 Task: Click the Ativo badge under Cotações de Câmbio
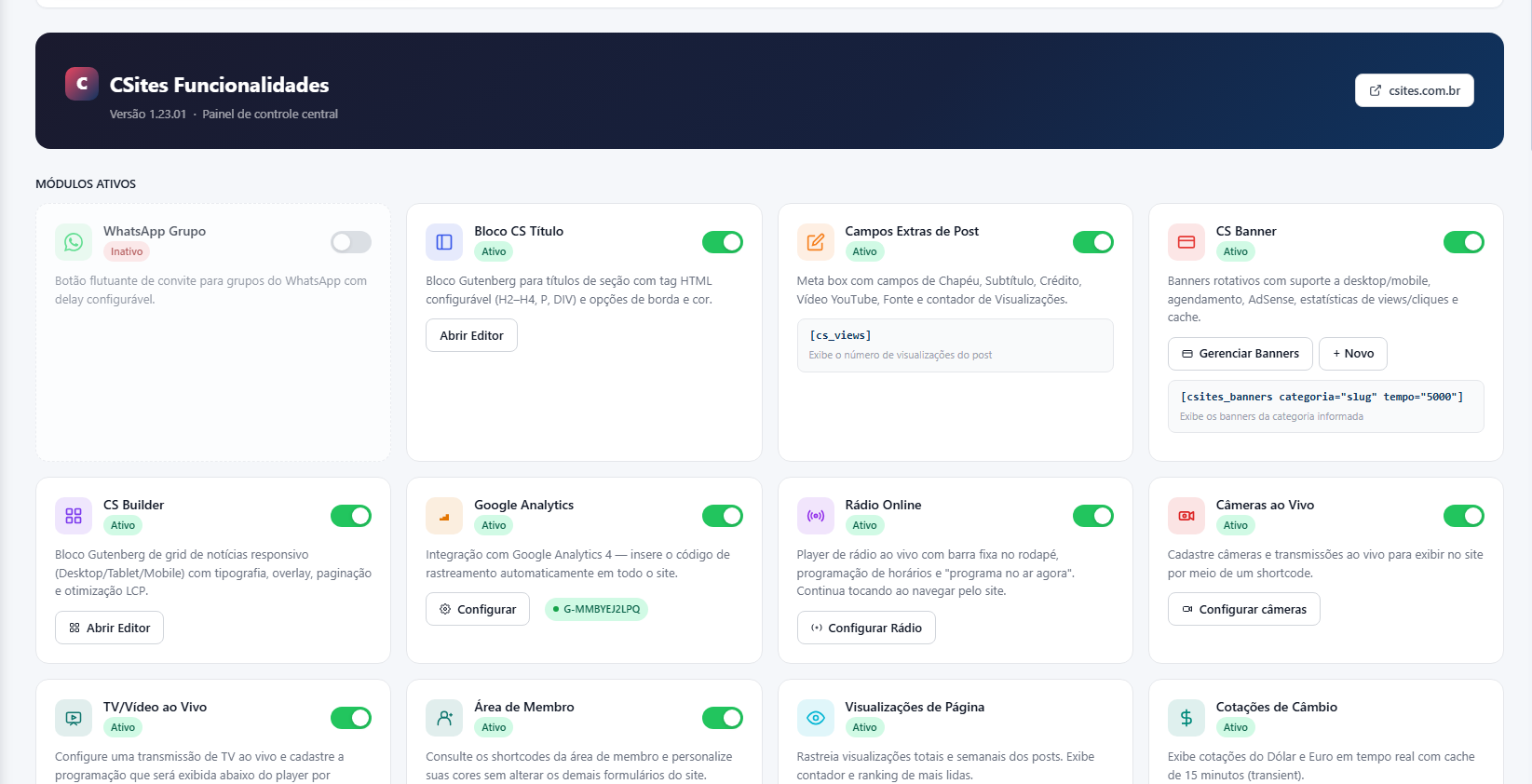[1236, 727]
